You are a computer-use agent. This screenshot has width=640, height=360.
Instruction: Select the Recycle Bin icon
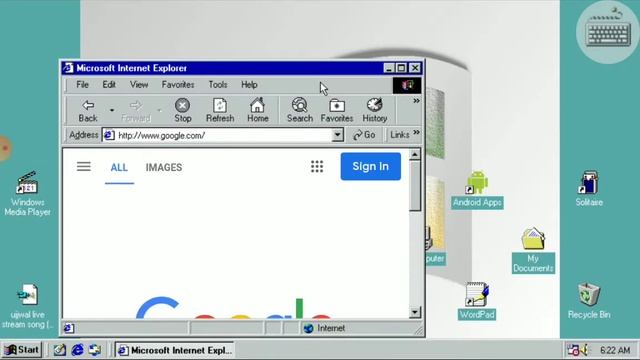pos(589,300)
